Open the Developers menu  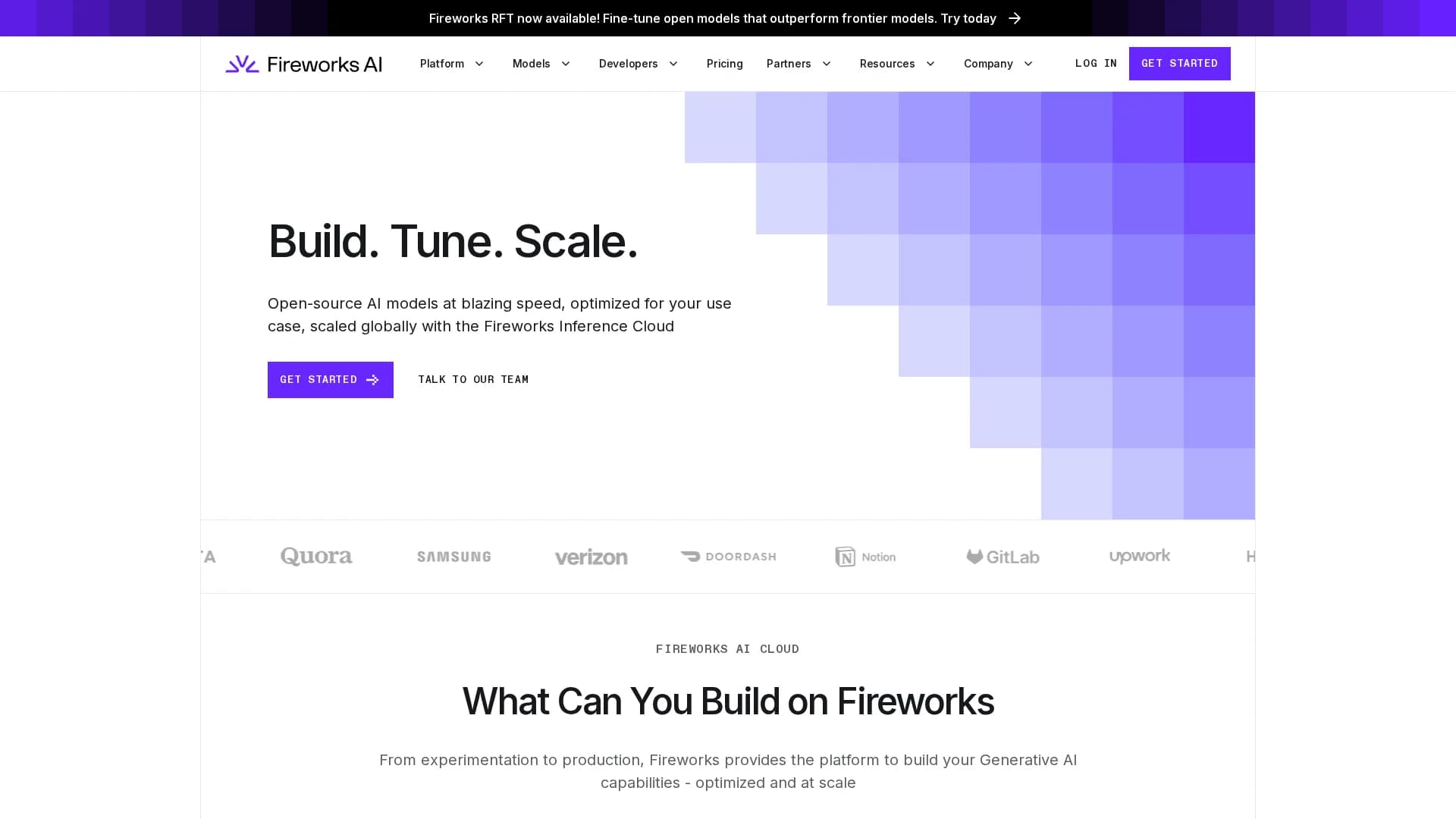629,64
